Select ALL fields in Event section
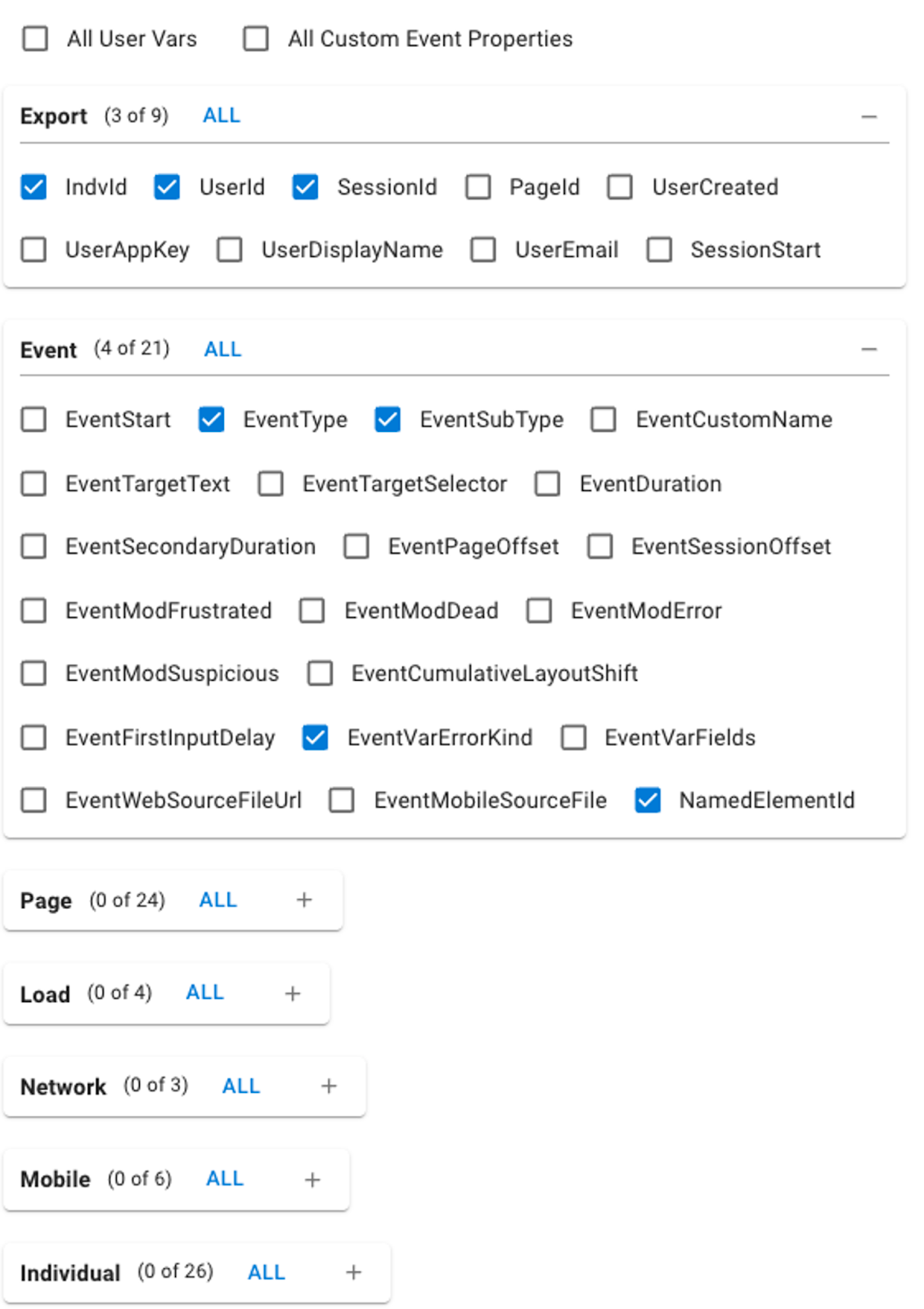 coord(222,349)
